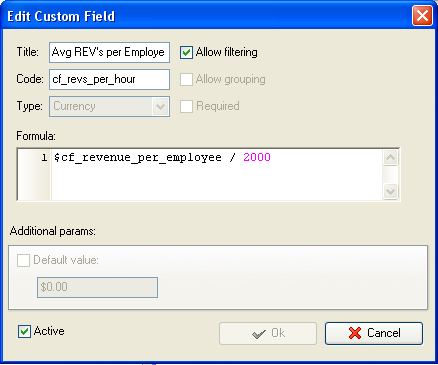Enable the Default value checkbox
Screen dimensions: 438x365
point(23,260)
